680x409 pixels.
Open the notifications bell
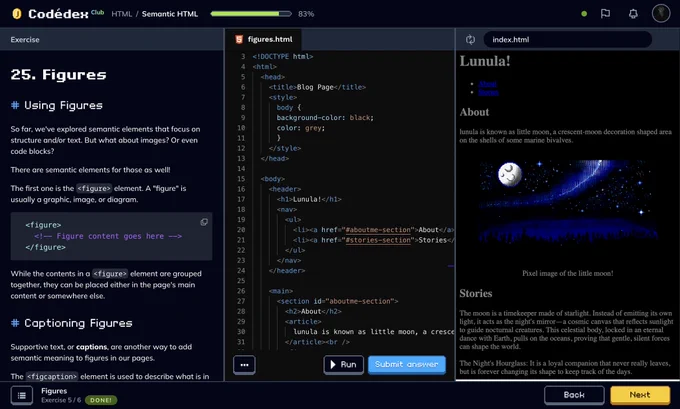(x=633, y=14)
